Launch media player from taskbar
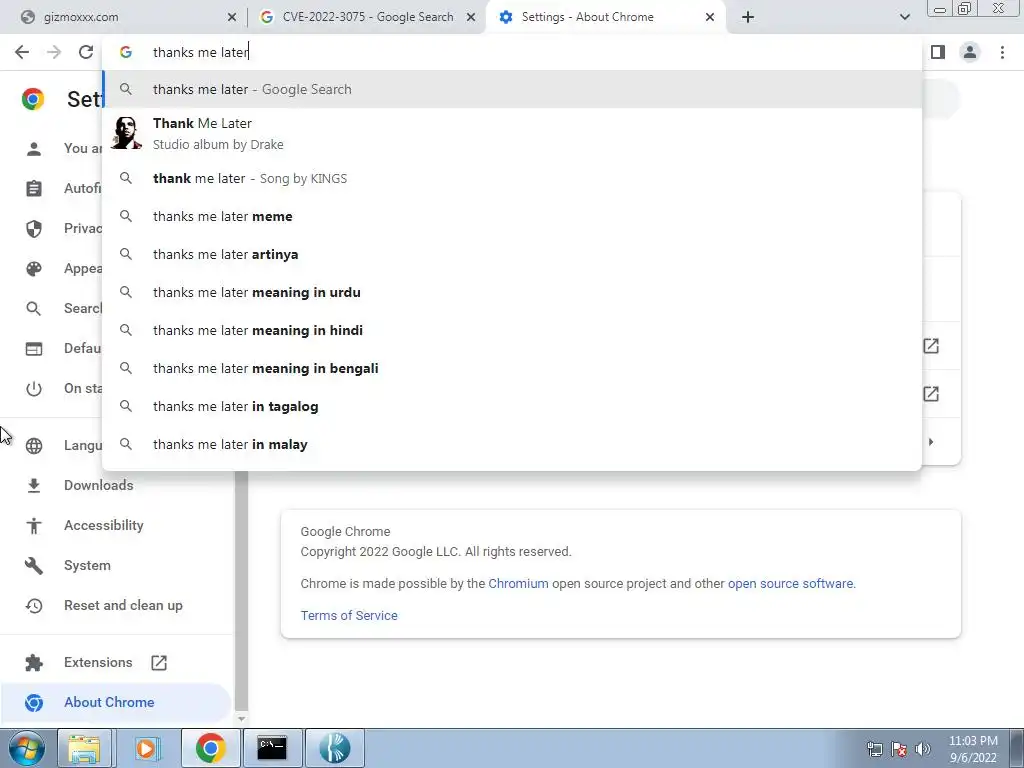1024x768 pixels. coord(146,748)
